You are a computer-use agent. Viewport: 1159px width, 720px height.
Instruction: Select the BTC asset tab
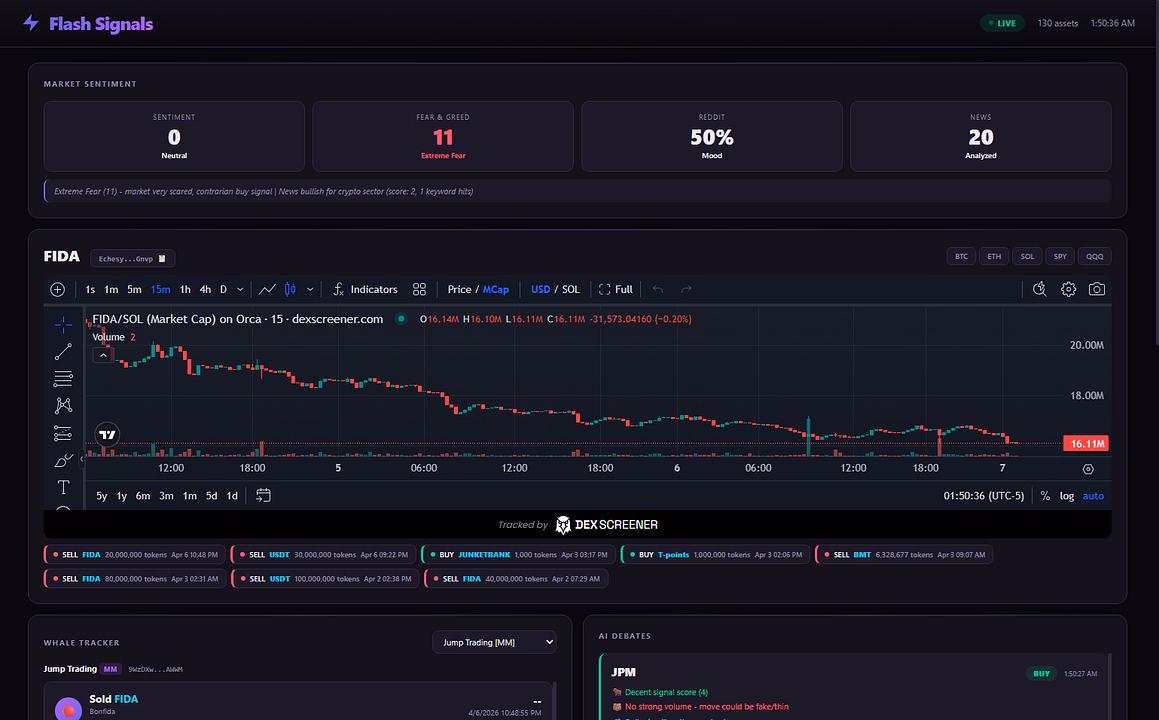click(961, 257)
